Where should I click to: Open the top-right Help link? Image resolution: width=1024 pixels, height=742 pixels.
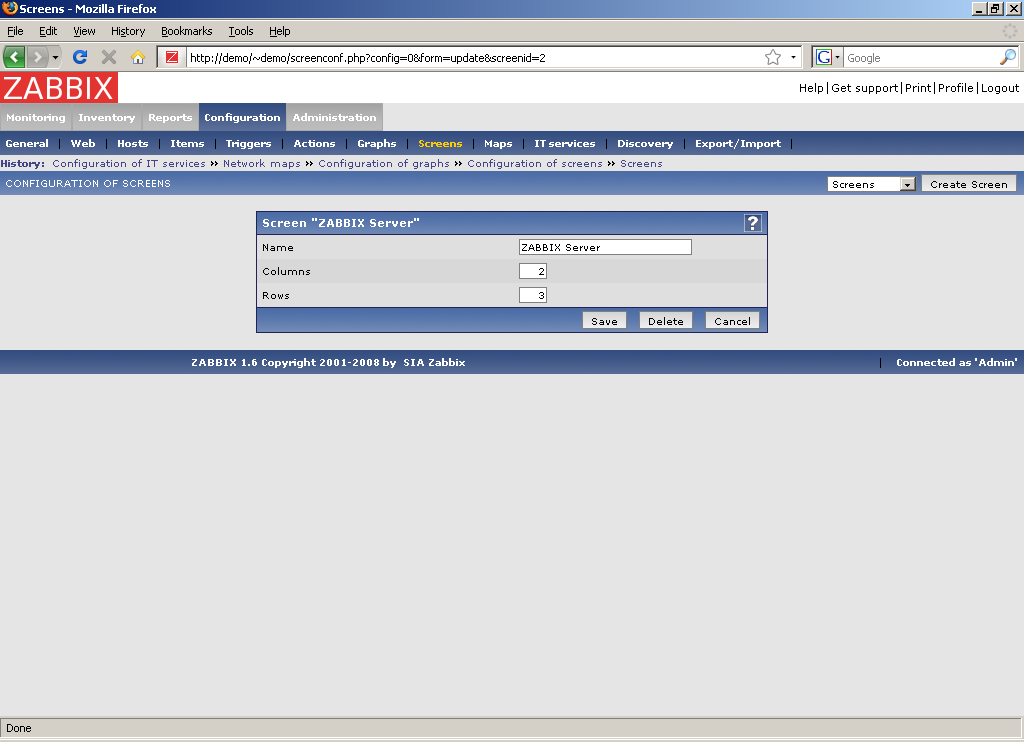coord(811,88)
